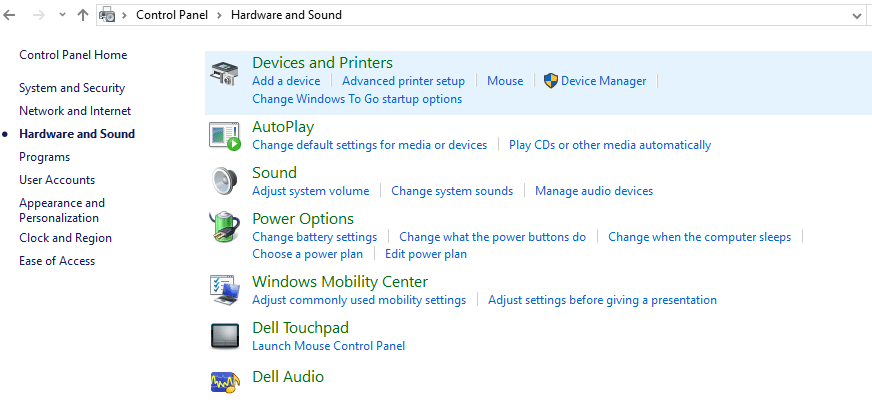Change what the power buttons do
This screenshot has height=400, width=872.
[x=493, y=237]
